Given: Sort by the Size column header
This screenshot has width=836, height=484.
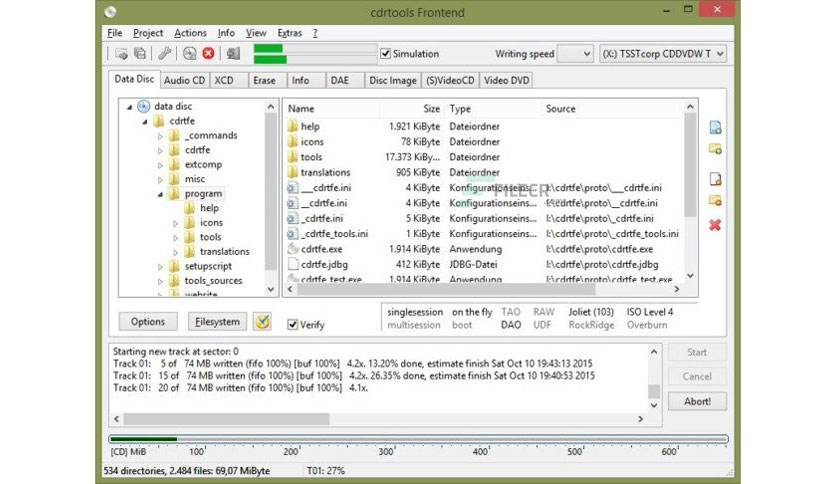Looking at the screenshot, I should (412, 109).
